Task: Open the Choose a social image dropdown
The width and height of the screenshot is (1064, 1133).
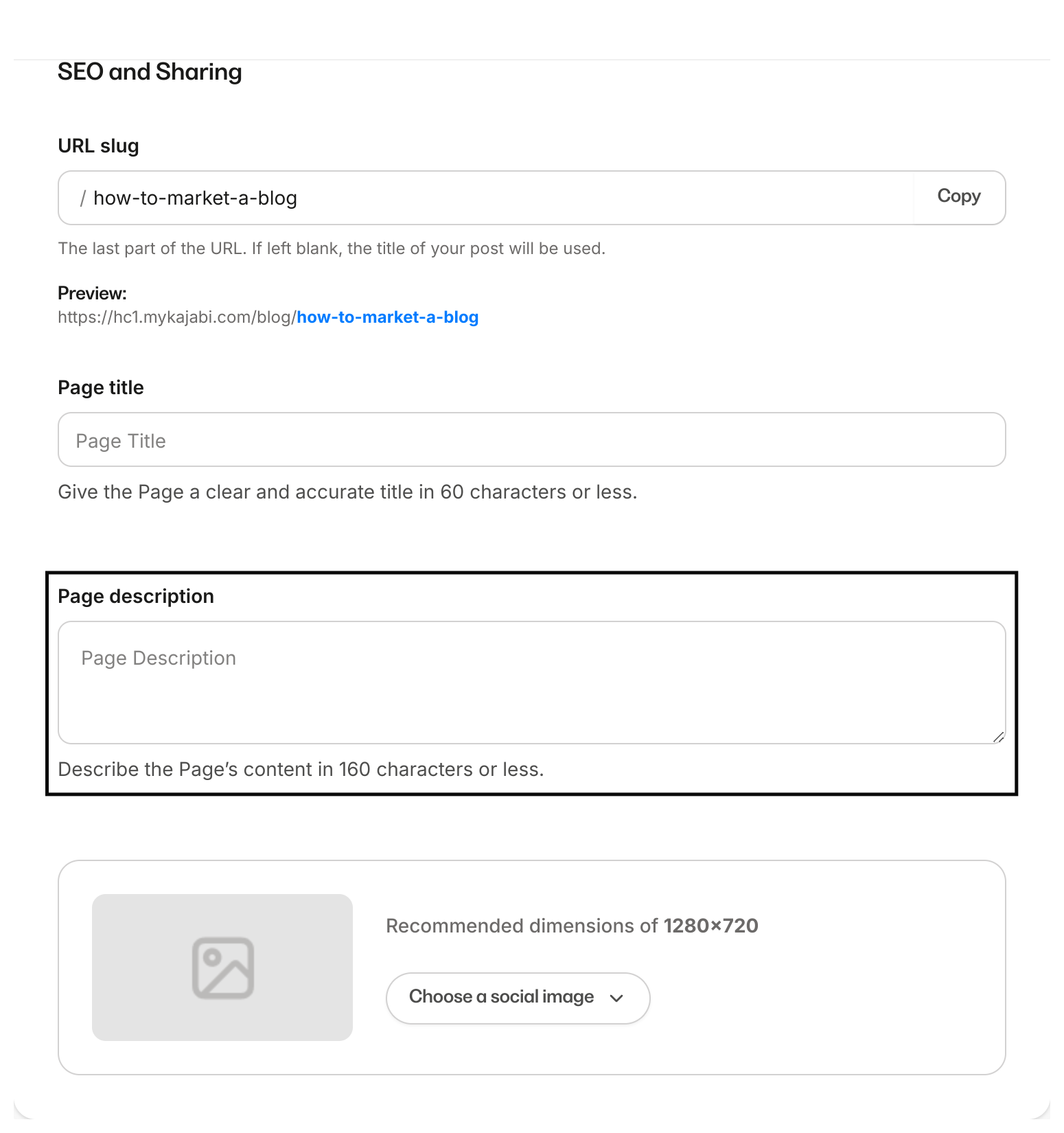Action: coord(518,998)
